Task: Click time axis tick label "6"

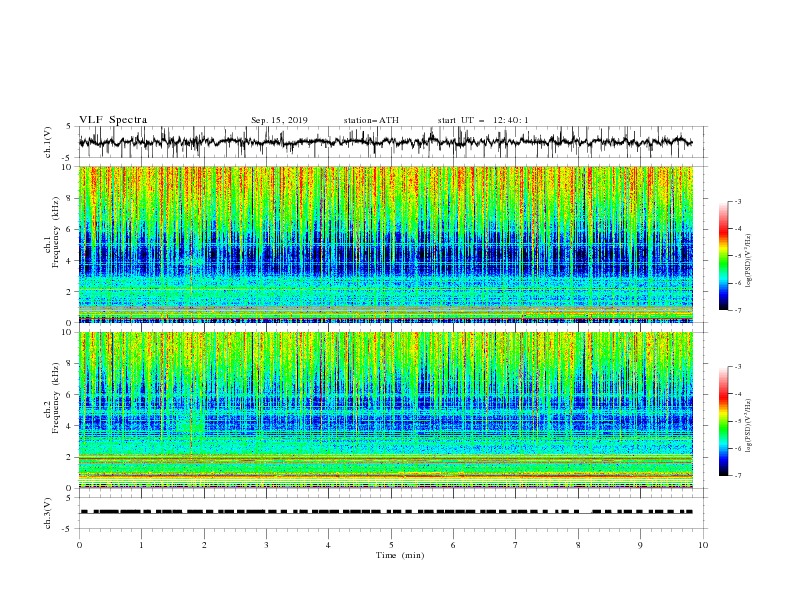Action: [x=453, y=545]
